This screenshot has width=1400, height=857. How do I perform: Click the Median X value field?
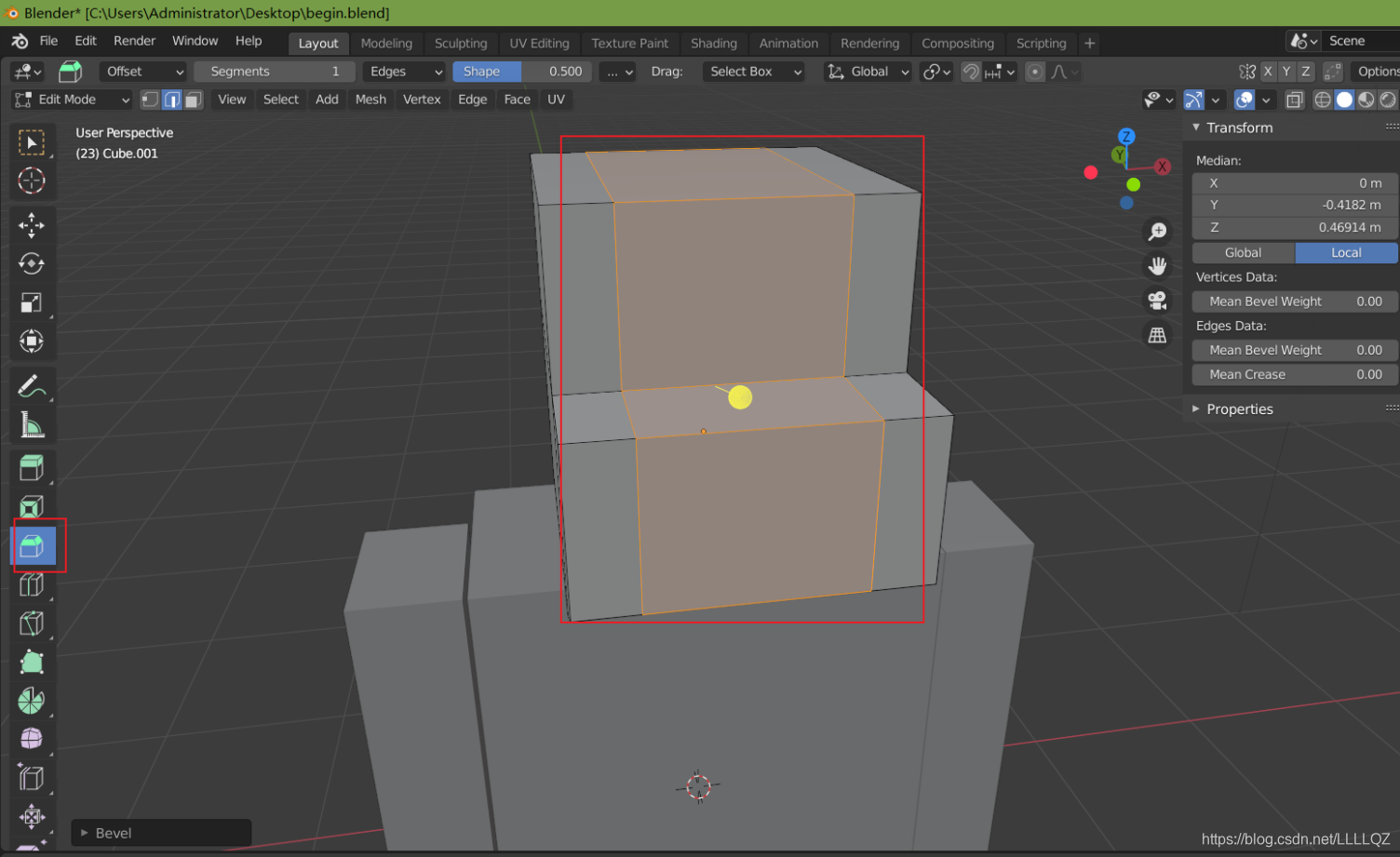1295,183
